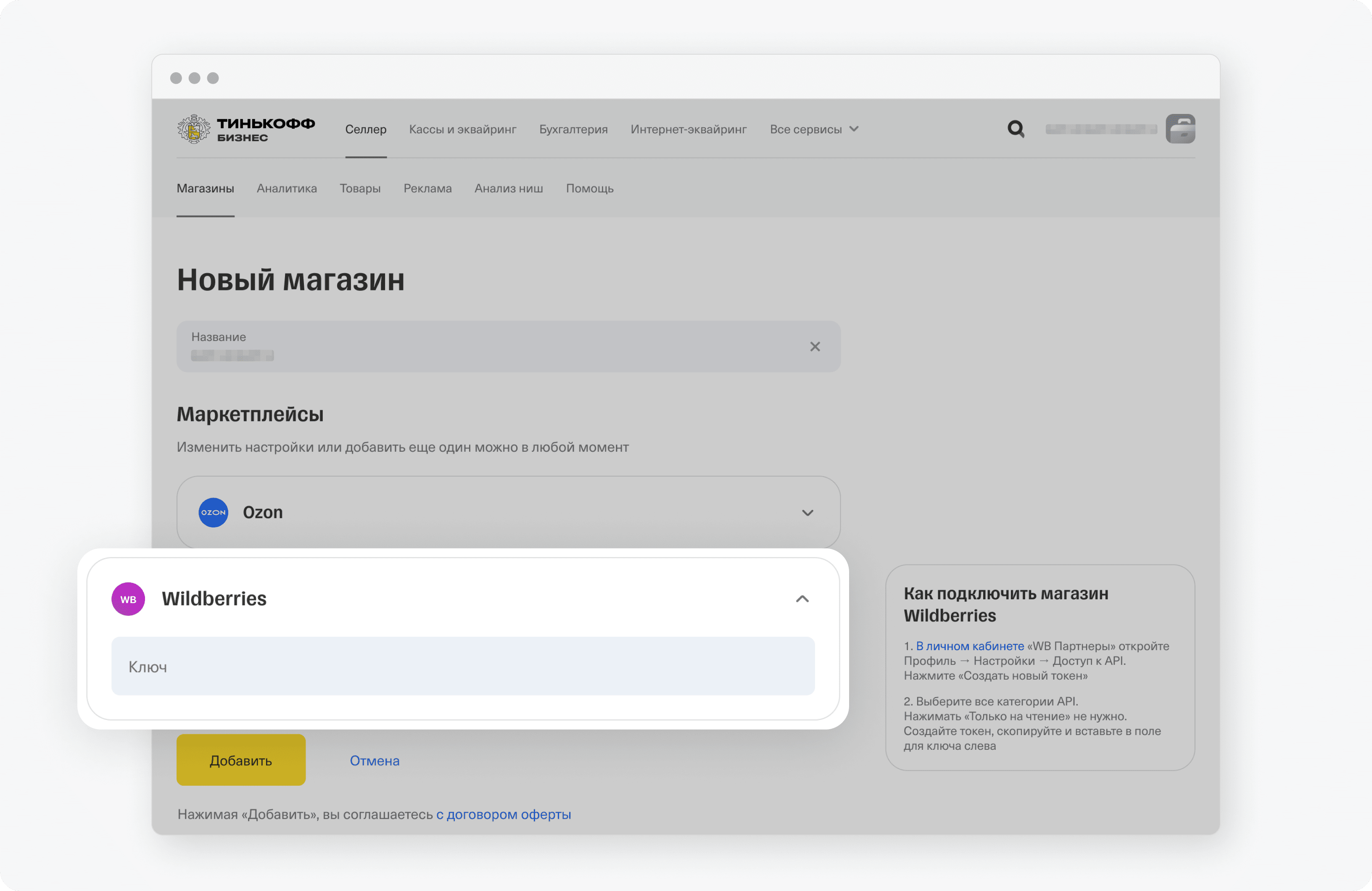The image size is (1372, 891).
Task: Clear the Название field with X
Action: [815, 346]
